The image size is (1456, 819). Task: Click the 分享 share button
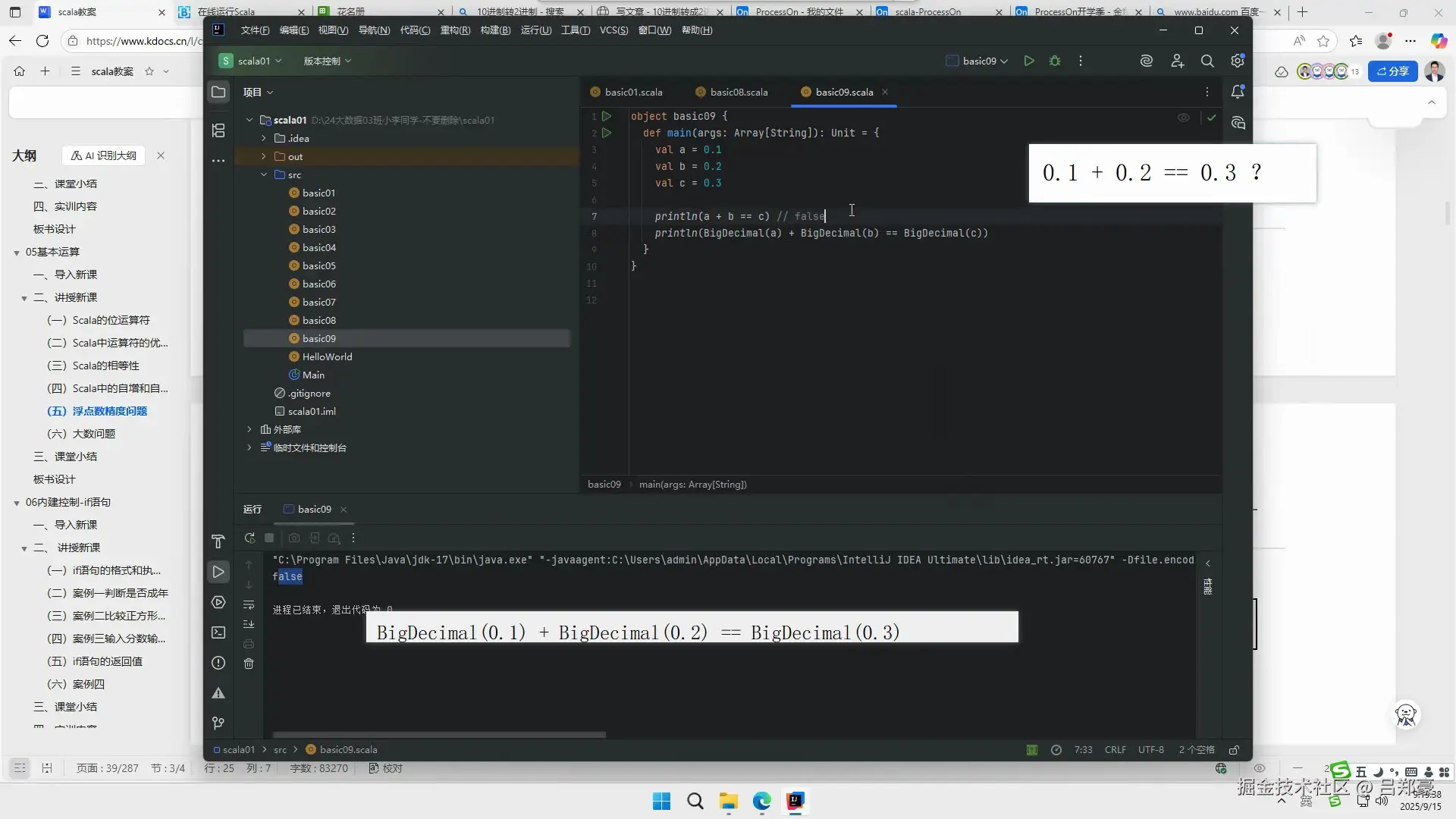click(1392, 71)
